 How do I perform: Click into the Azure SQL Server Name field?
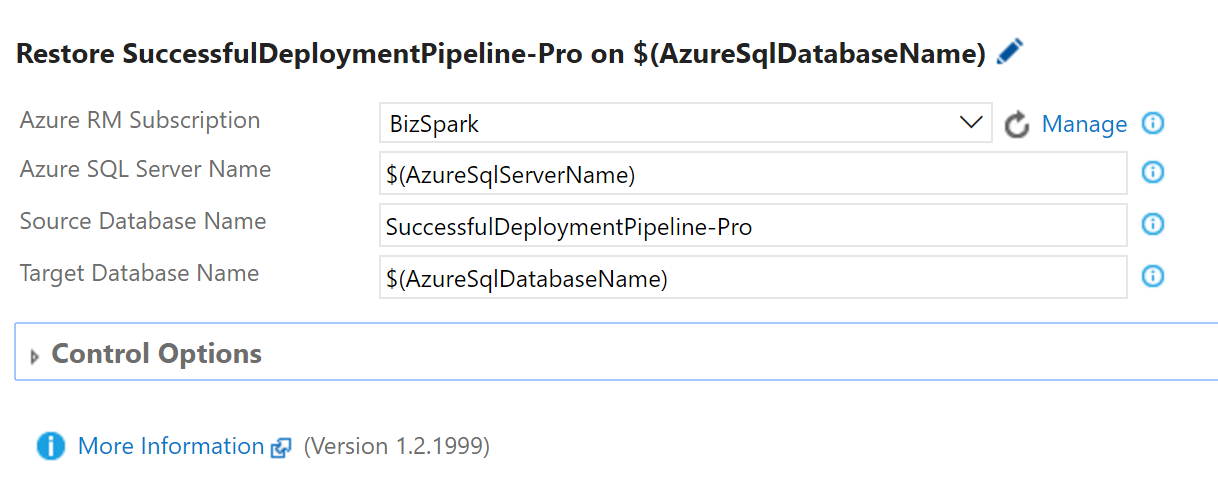(752, 175)
